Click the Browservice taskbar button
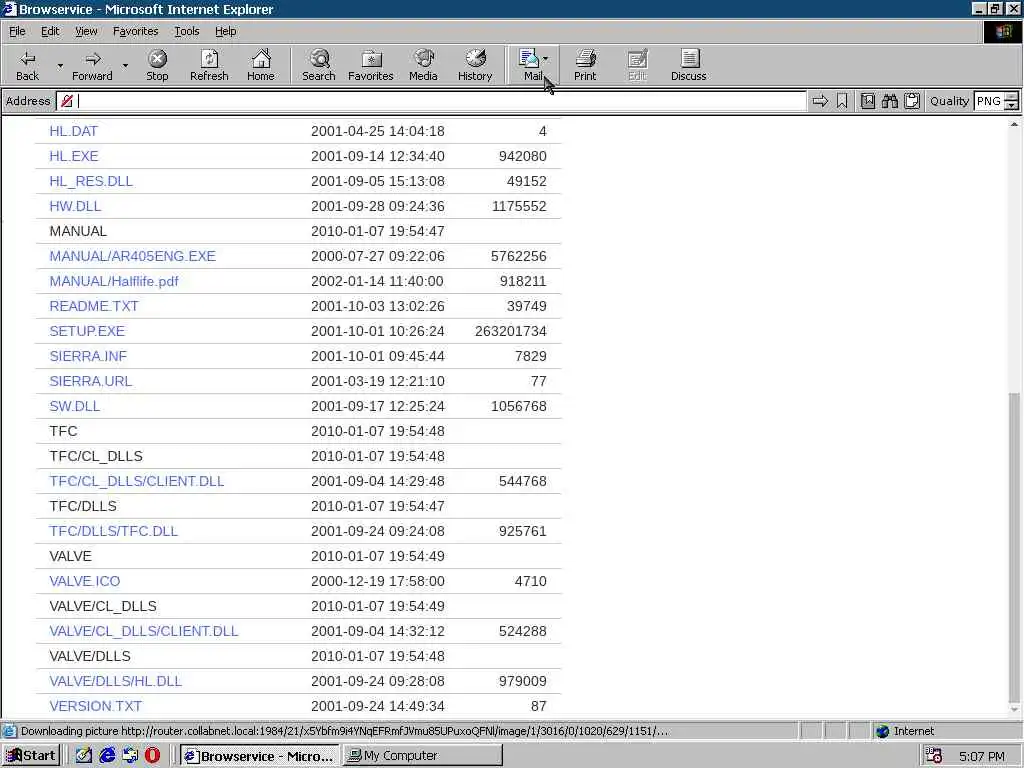Image resolution: width=1024 pixels, height=768 pixels. pyautogui.click(x=260, y=756)
